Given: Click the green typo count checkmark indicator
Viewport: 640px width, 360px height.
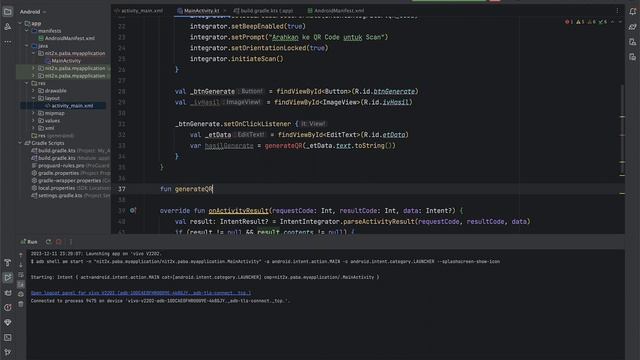Looking at the screenshot, I should [603, 22].
